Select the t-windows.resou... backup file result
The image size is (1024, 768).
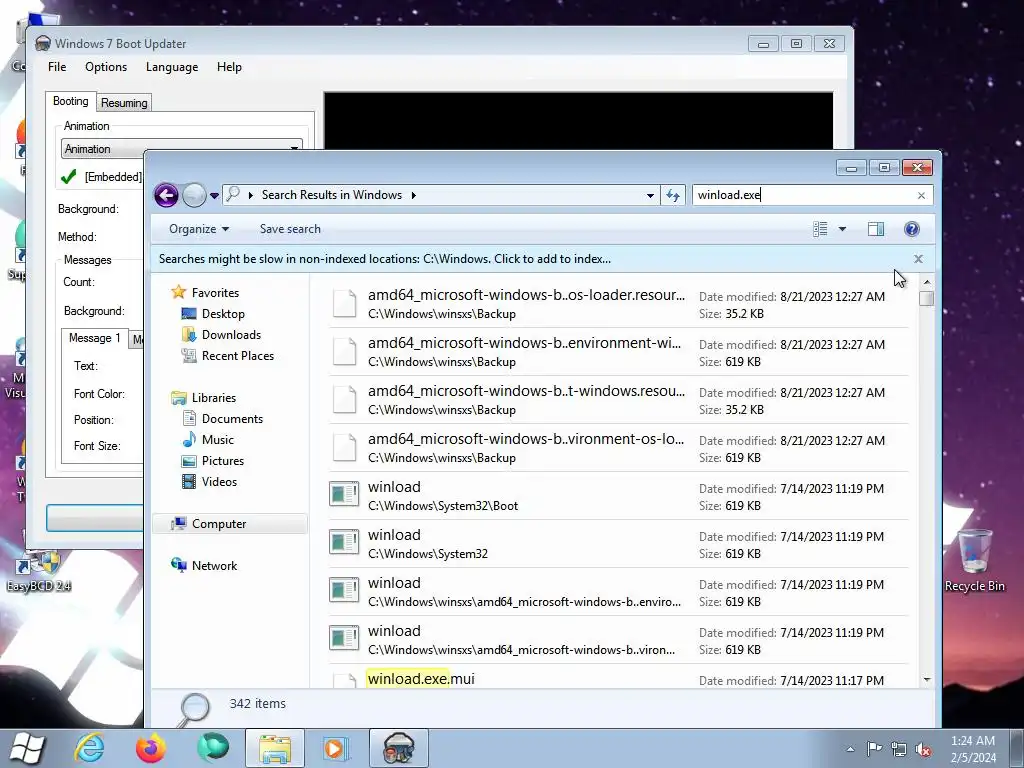618,400
